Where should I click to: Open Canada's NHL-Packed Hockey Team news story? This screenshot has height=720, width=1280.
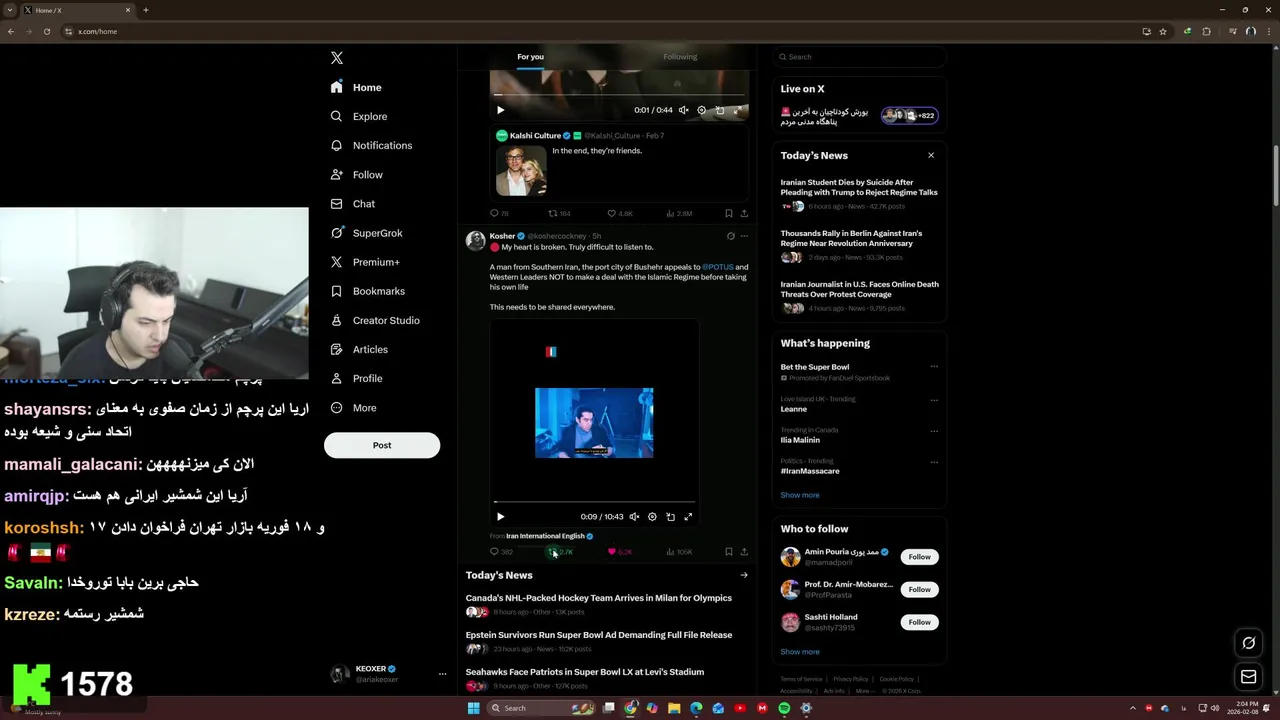[x=599, y=598]
